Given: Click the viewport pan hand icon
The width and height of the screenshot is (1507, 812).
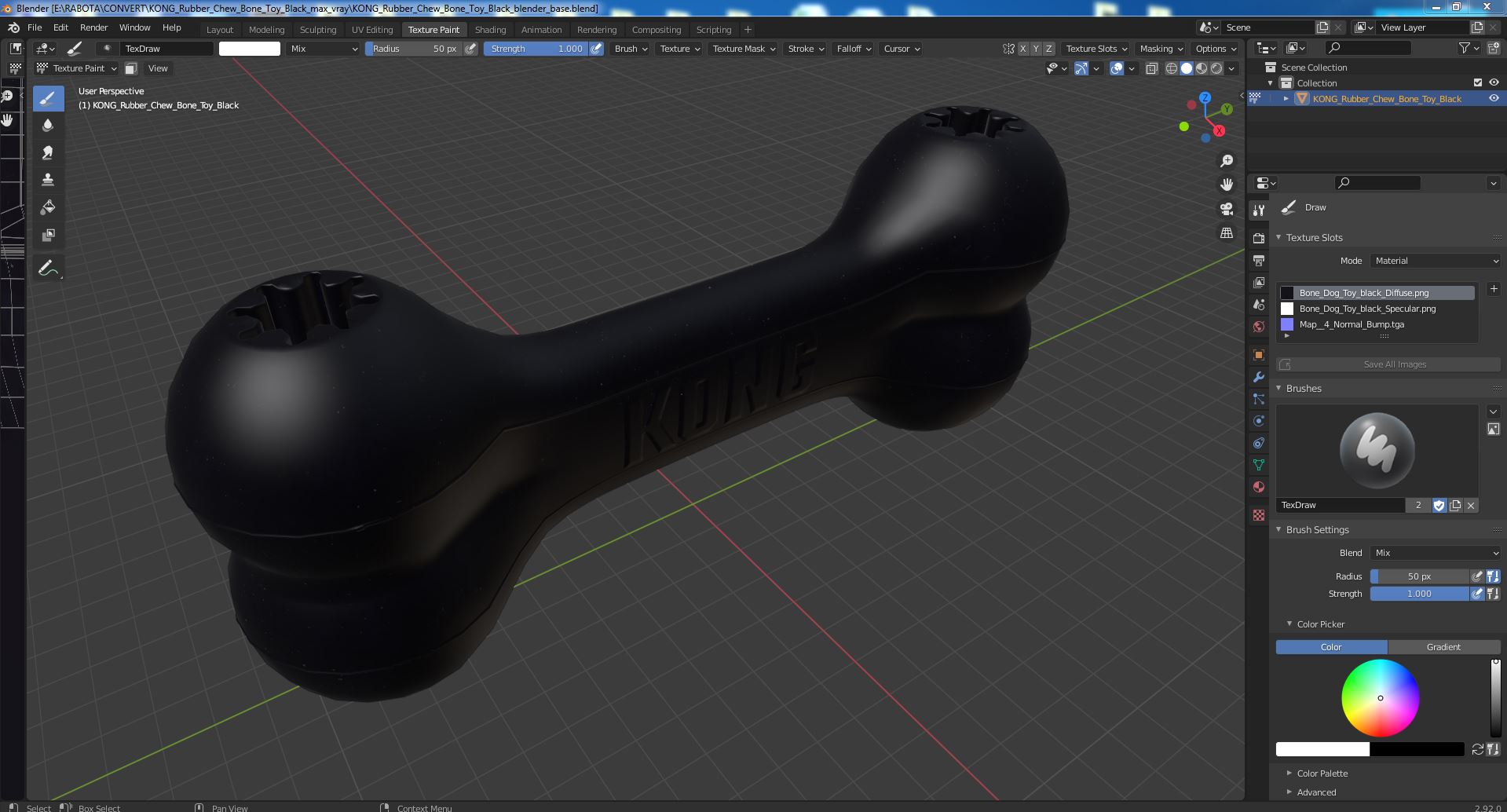Looking at the screenshot, I should pyautogui.click(x=1226, y=185).
